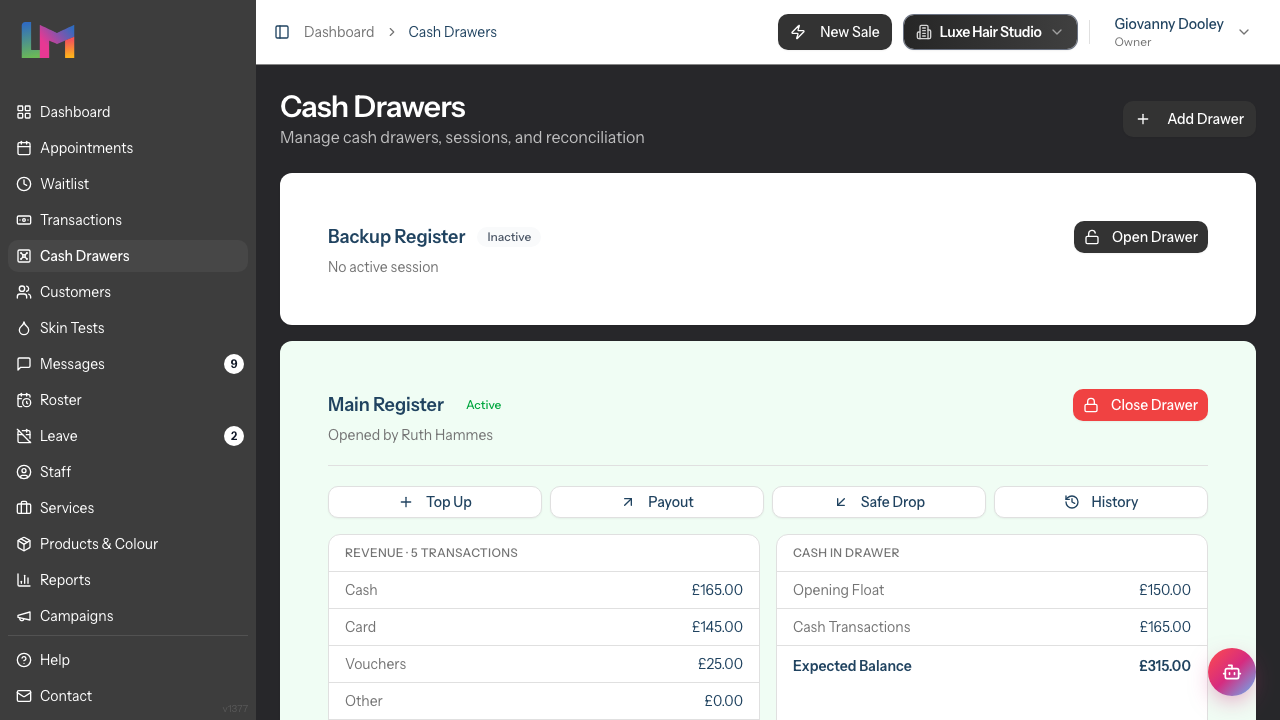This screenshot has width=1280, height=720.
Task: Click Revenue 5 Transactions header
Action: [x=431, y=553]
